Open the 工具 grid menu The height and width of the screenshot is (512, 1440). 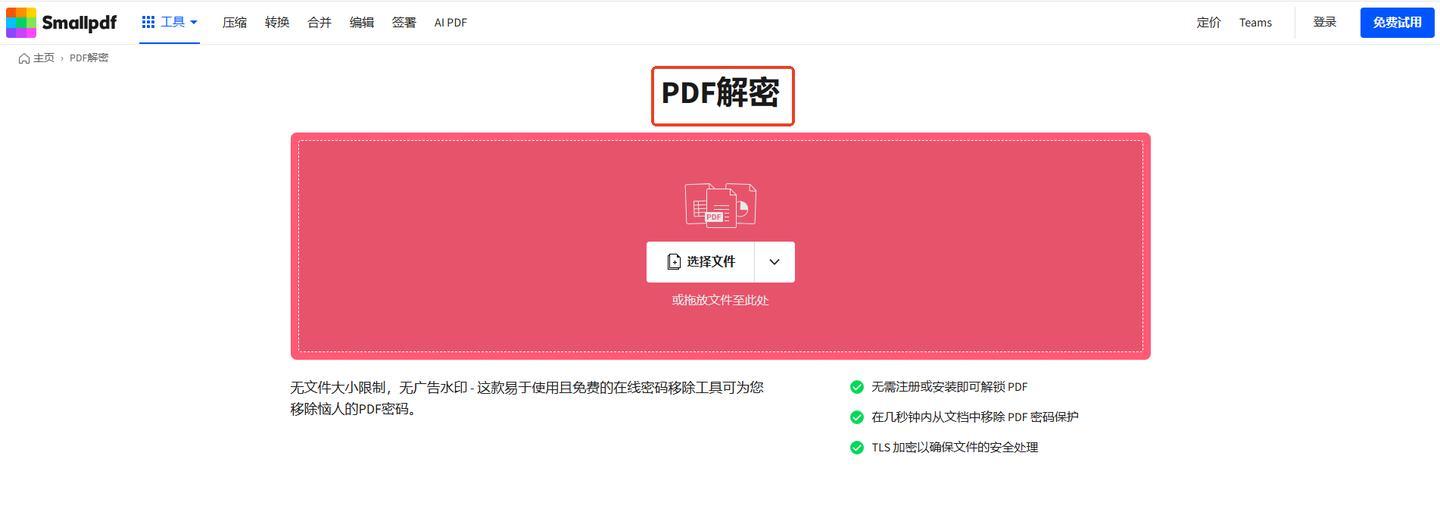pyautogui.click(x=169, y=22)
